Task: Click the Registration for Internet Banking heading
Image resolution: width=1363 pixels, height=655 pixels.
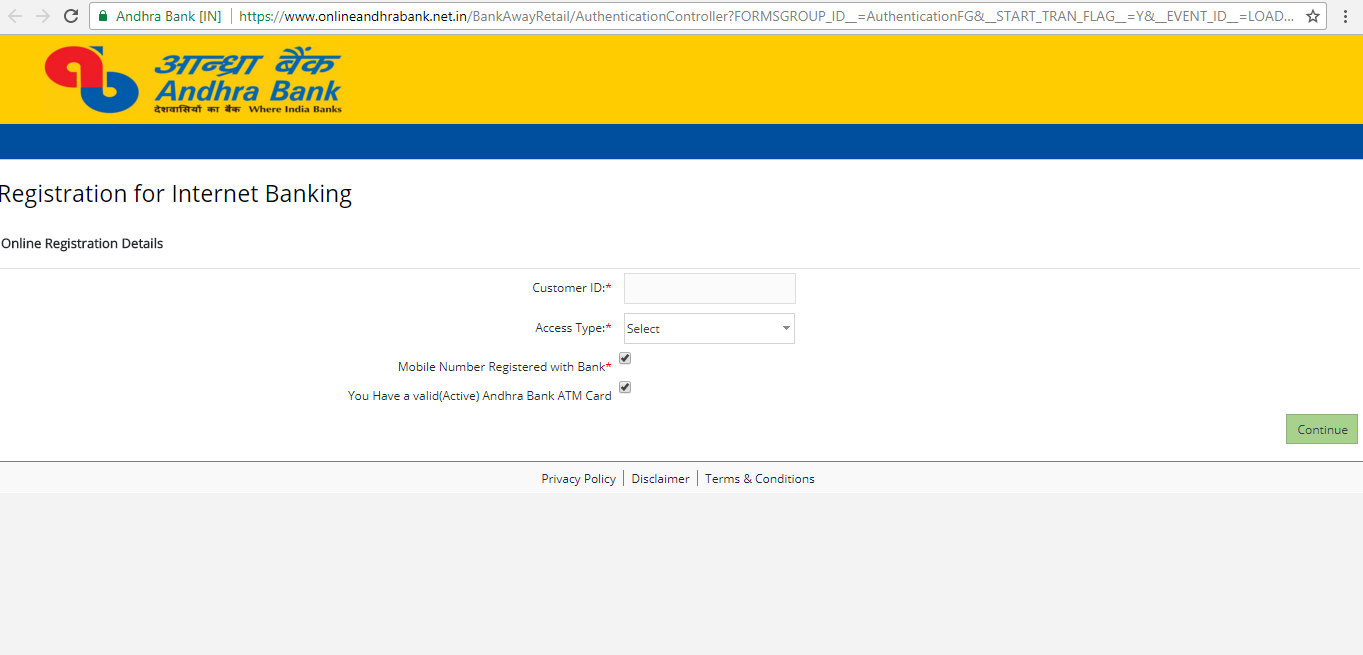Action: point(176,194)
